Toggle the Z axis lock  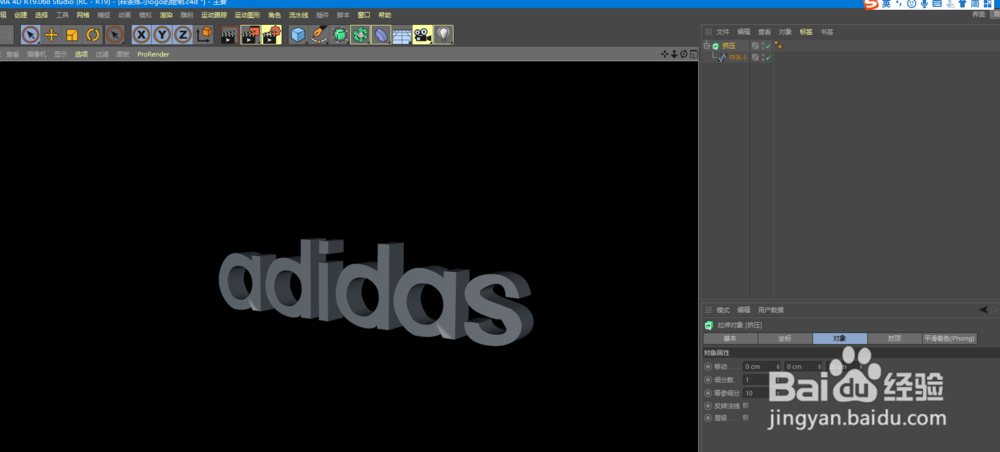click(x=183, y=35)
